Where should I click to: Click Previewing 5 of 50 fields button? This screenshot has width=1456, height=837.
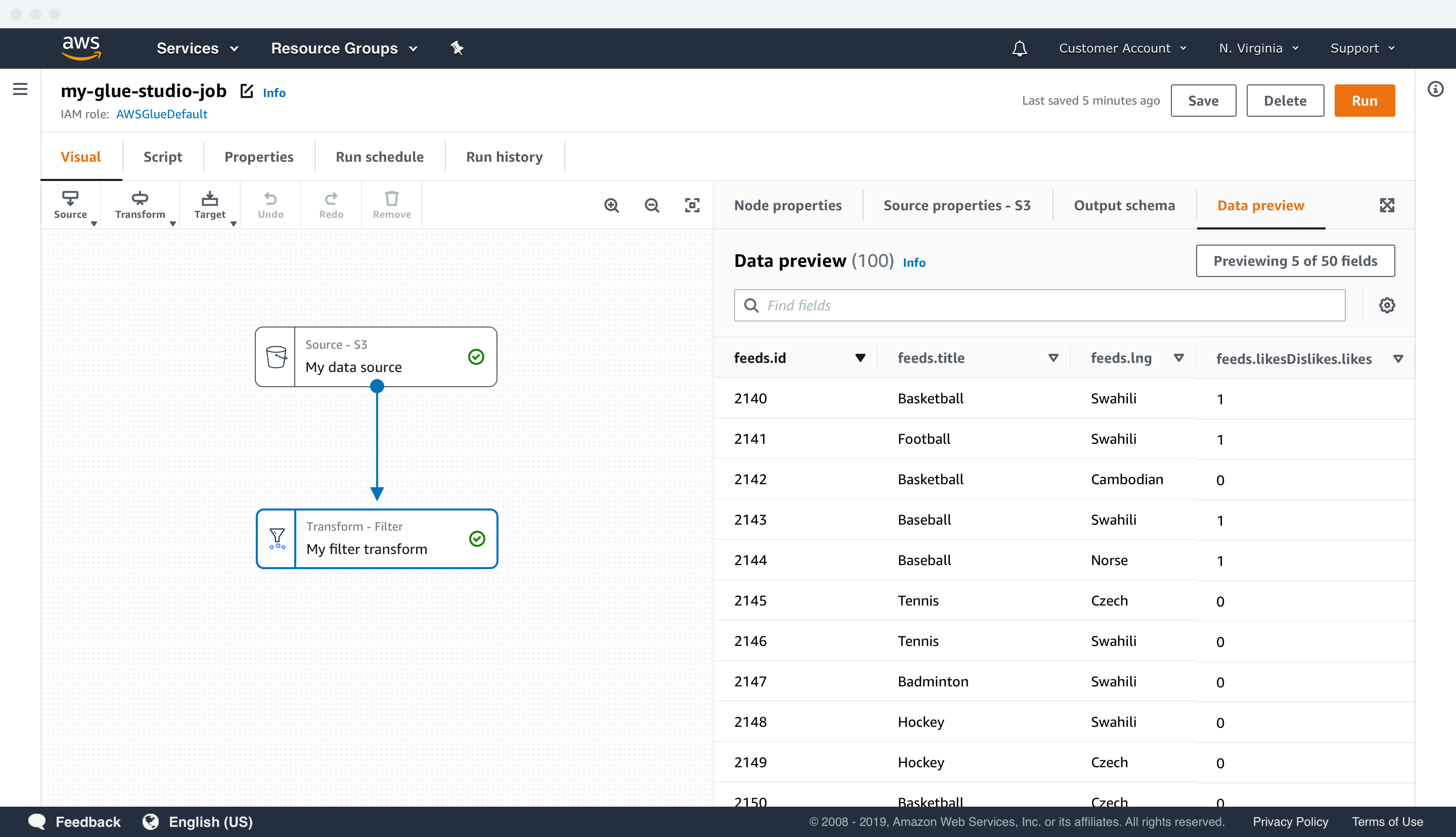[x=1295, y=261]
